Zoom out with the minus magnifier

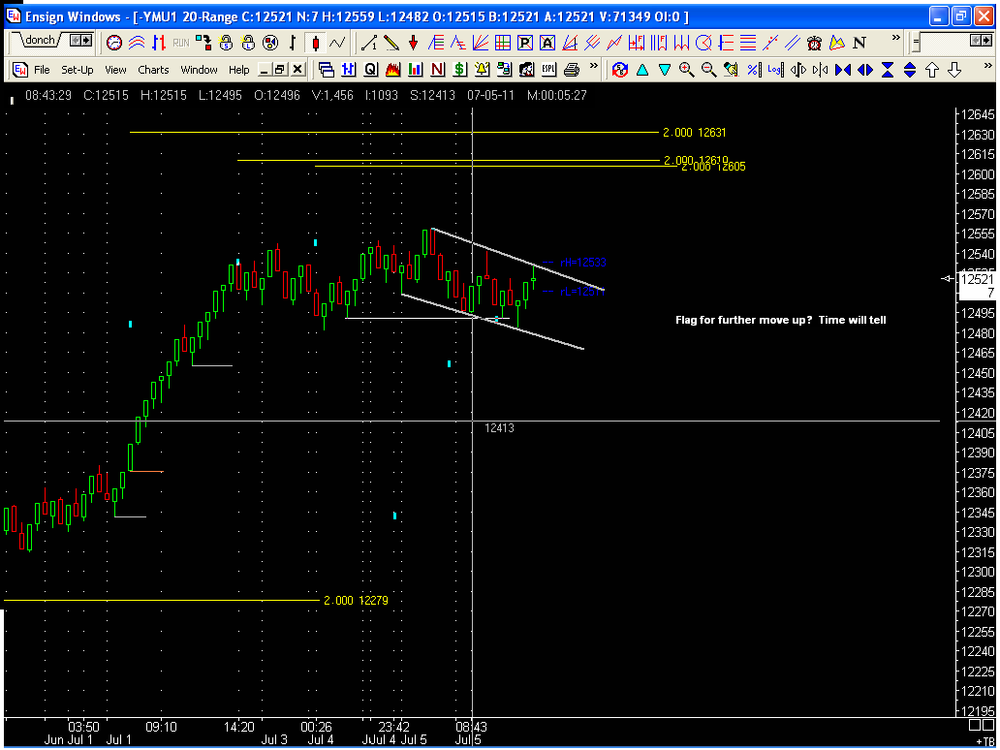point(709,70)
